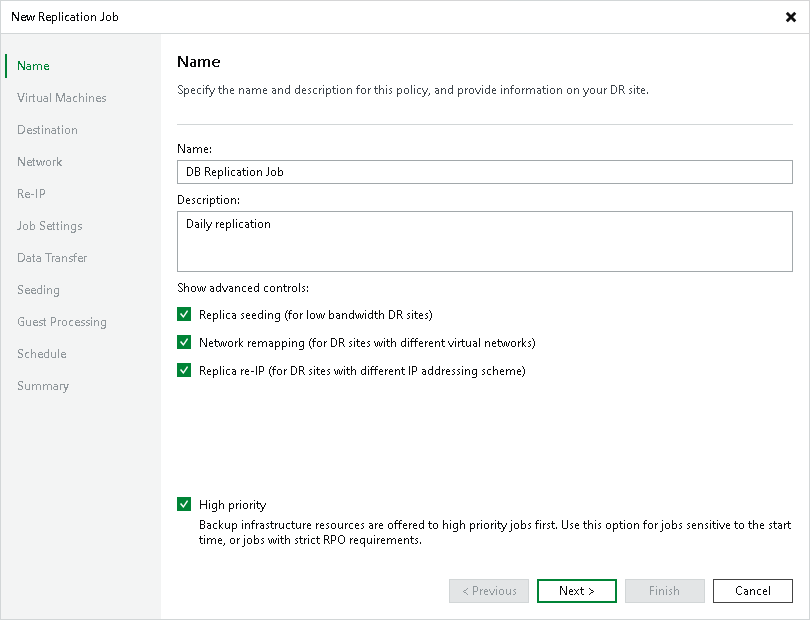Click the 'Name' page heading
This screenshot has width=810, height=620.
198,61
